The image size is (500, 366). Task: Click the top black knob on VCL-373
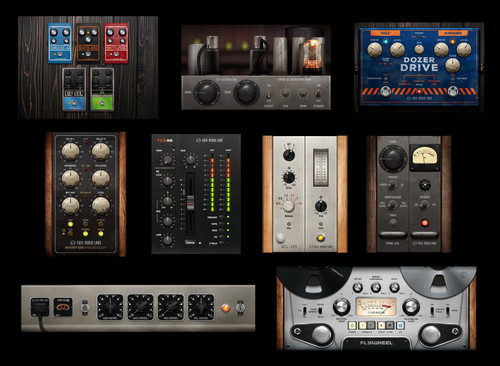click(289, 155)
